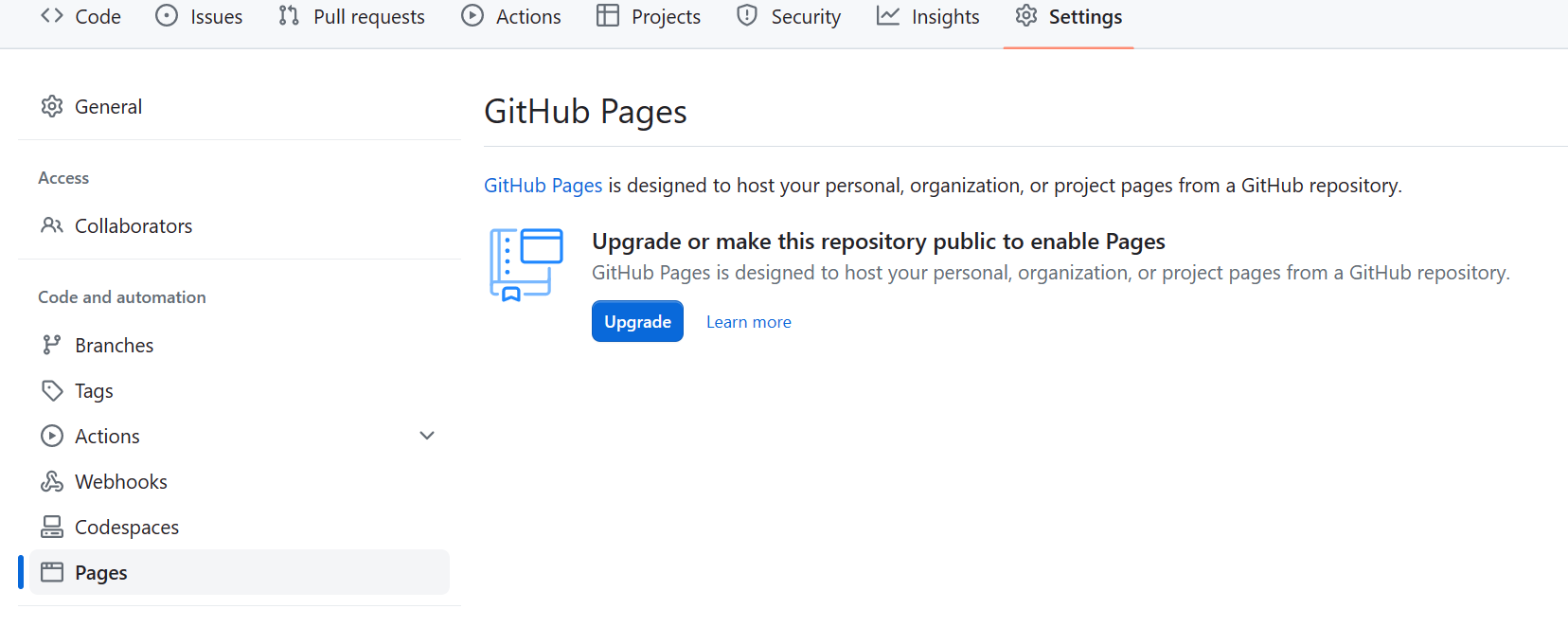Open the Actions tab in top navigation
This screenshot has width=1568, height=627.
tap(511, 17)
